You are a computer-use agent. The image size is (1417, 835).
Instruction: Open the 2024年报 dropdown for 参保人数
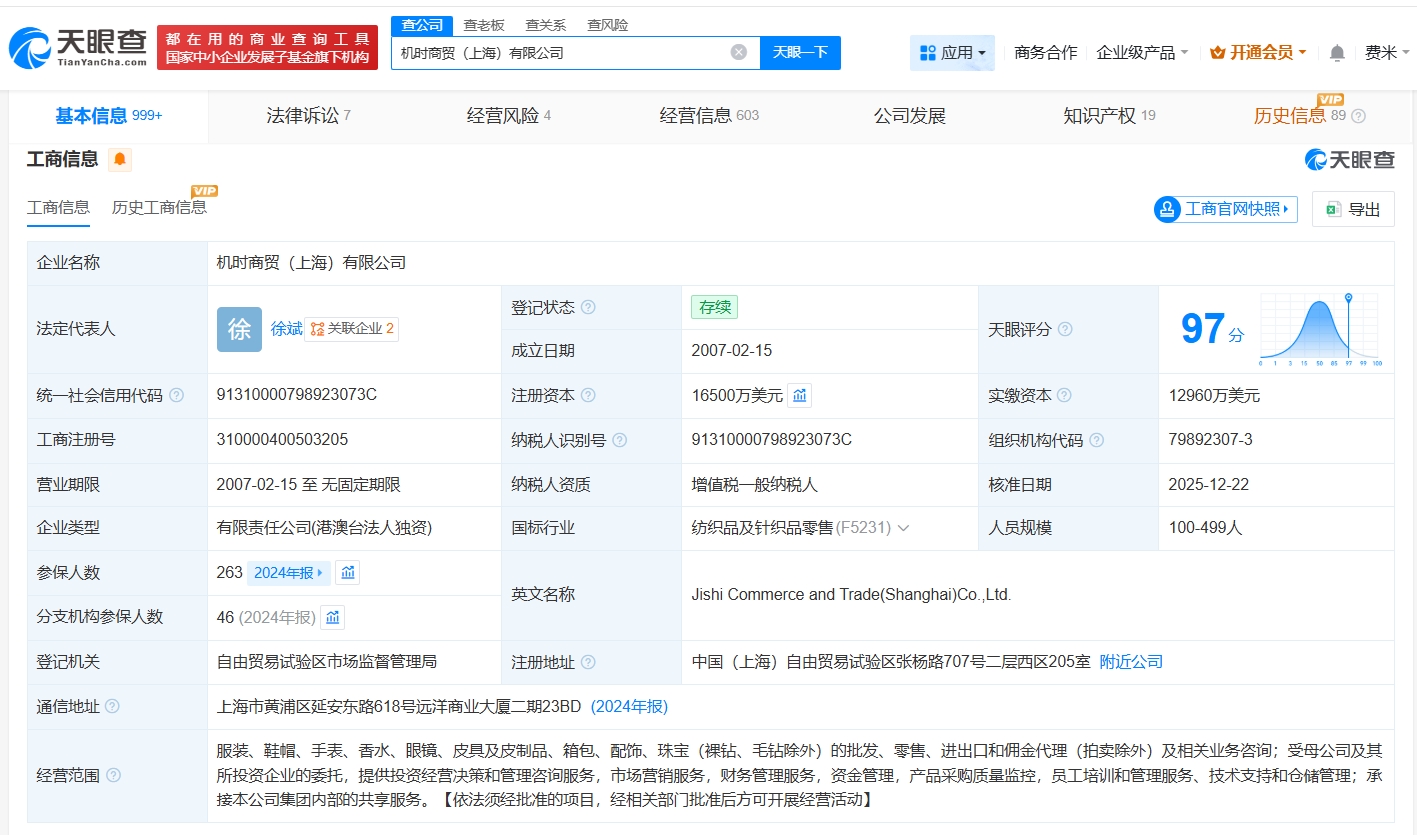click(288, 573)
